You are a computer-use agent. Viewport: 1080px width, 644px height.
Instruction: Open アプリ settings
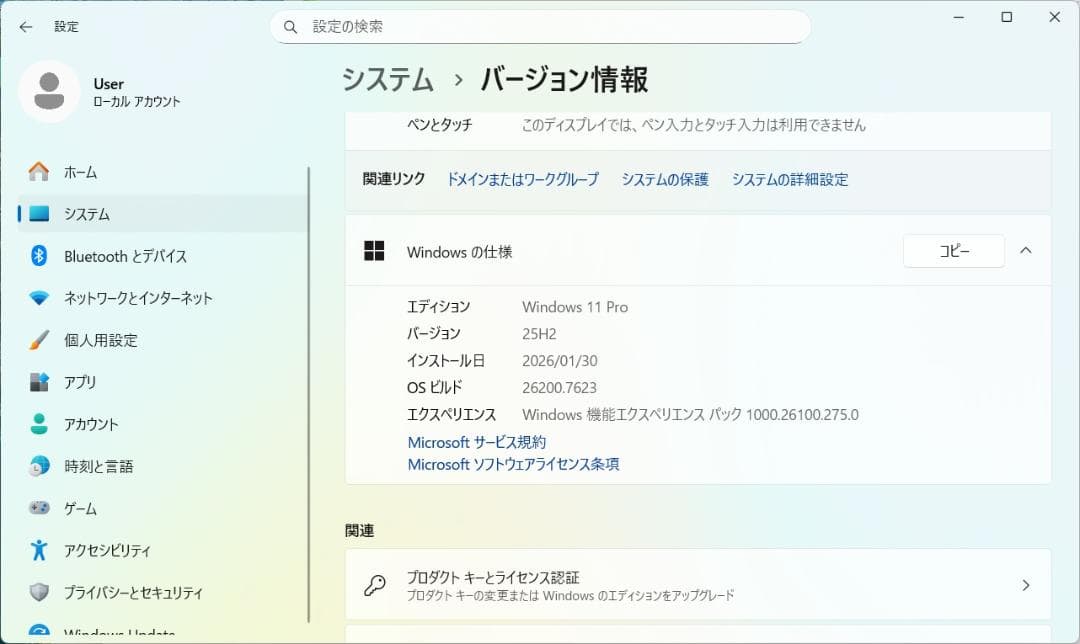(x=163, y=382)
